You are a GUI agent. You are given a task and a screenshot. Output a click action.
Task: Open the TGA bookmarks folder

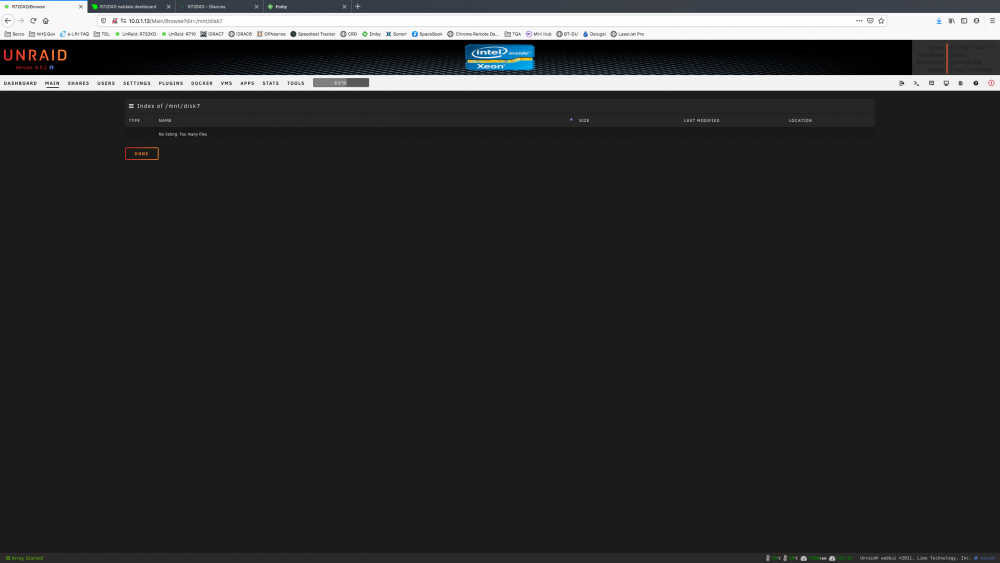[513, 34]
